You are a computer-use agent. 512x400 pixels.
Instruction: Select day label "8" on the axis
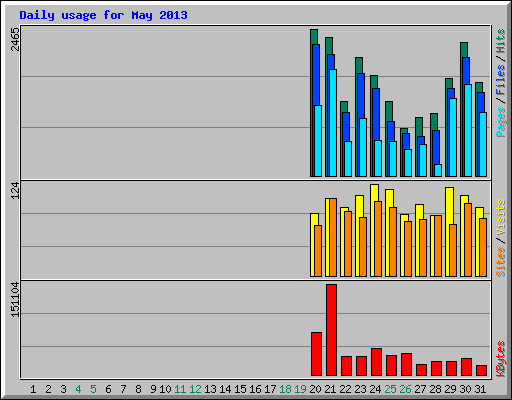pos(138,389)
